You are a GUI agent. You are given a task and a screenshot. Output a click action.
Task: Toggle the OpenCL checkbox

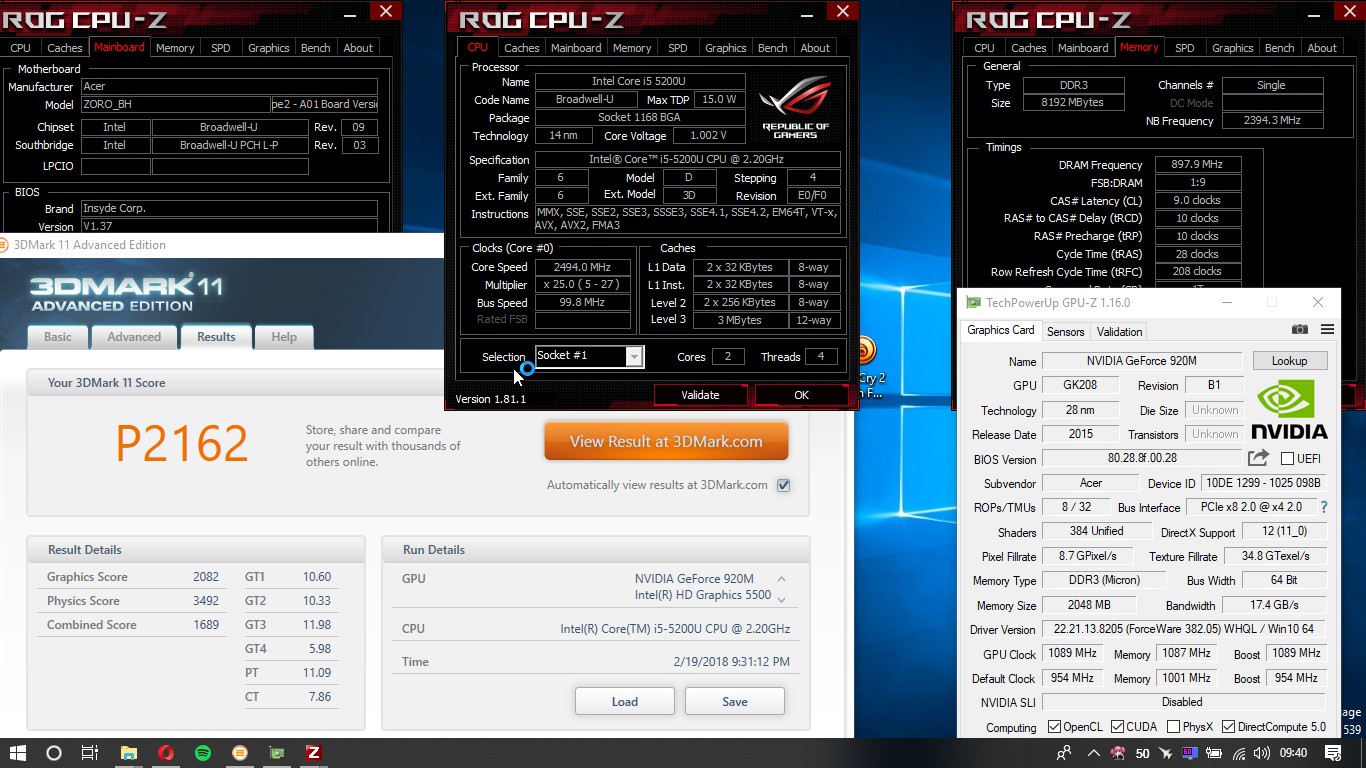click(1054, 727)
